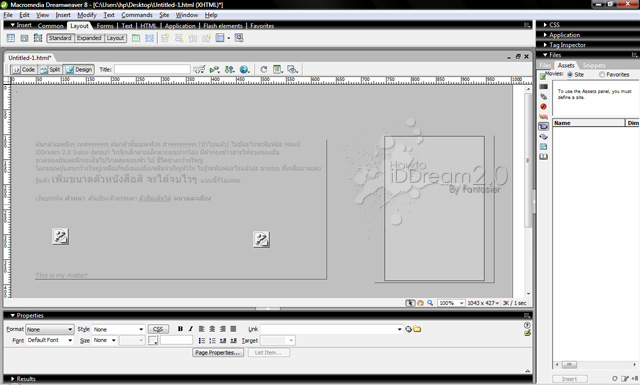
Task: Click the Refresh Design View icon
Action: point(264,69)
